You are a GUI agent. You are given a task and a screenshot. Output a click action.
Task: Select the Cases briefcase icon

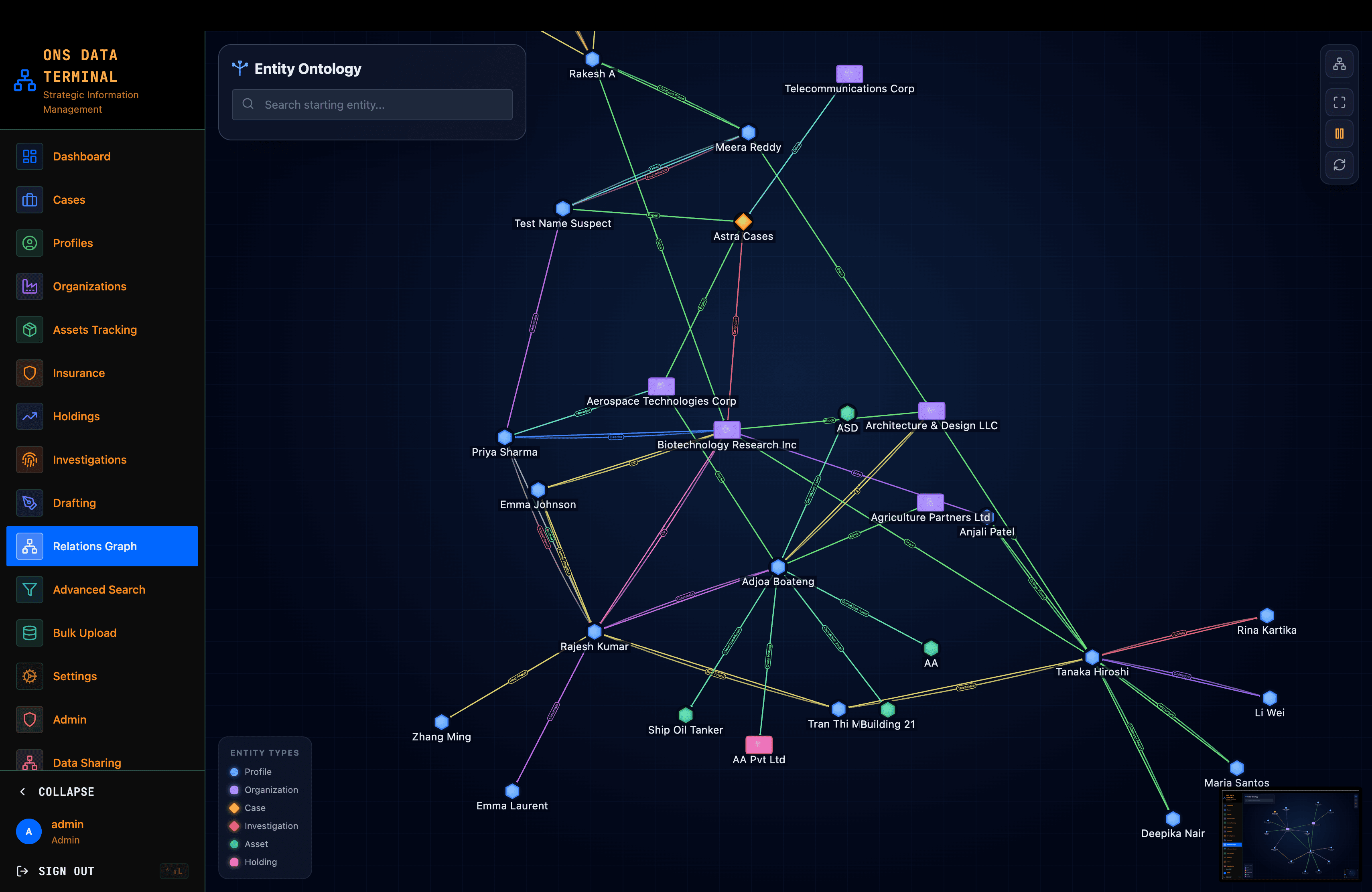[29, 199]
